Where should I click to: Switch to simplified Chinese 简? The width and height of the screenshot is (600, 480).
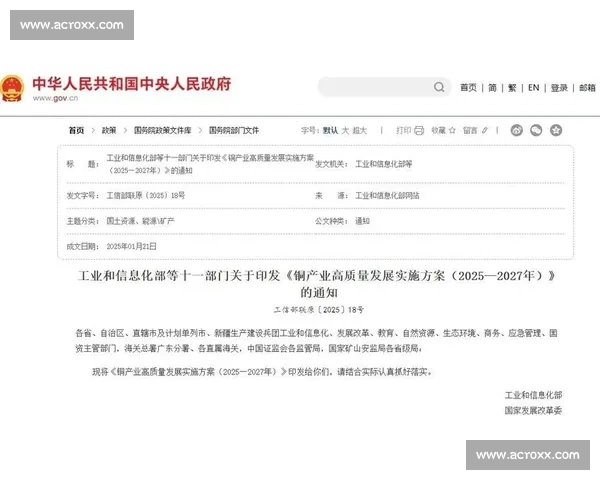click(492, 88)
